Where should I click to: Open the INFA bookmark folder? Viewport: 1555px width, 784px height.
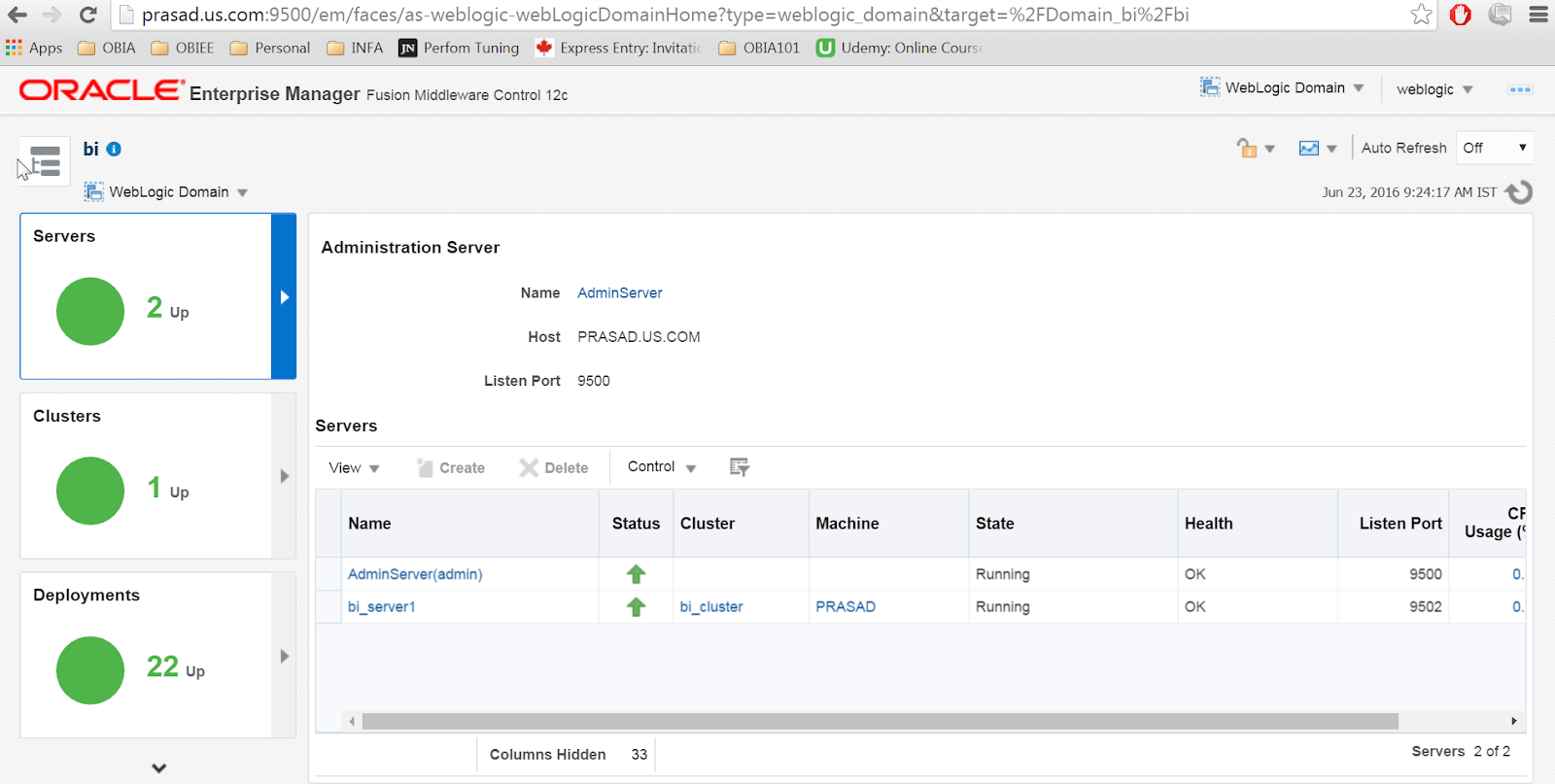(355, 48)
